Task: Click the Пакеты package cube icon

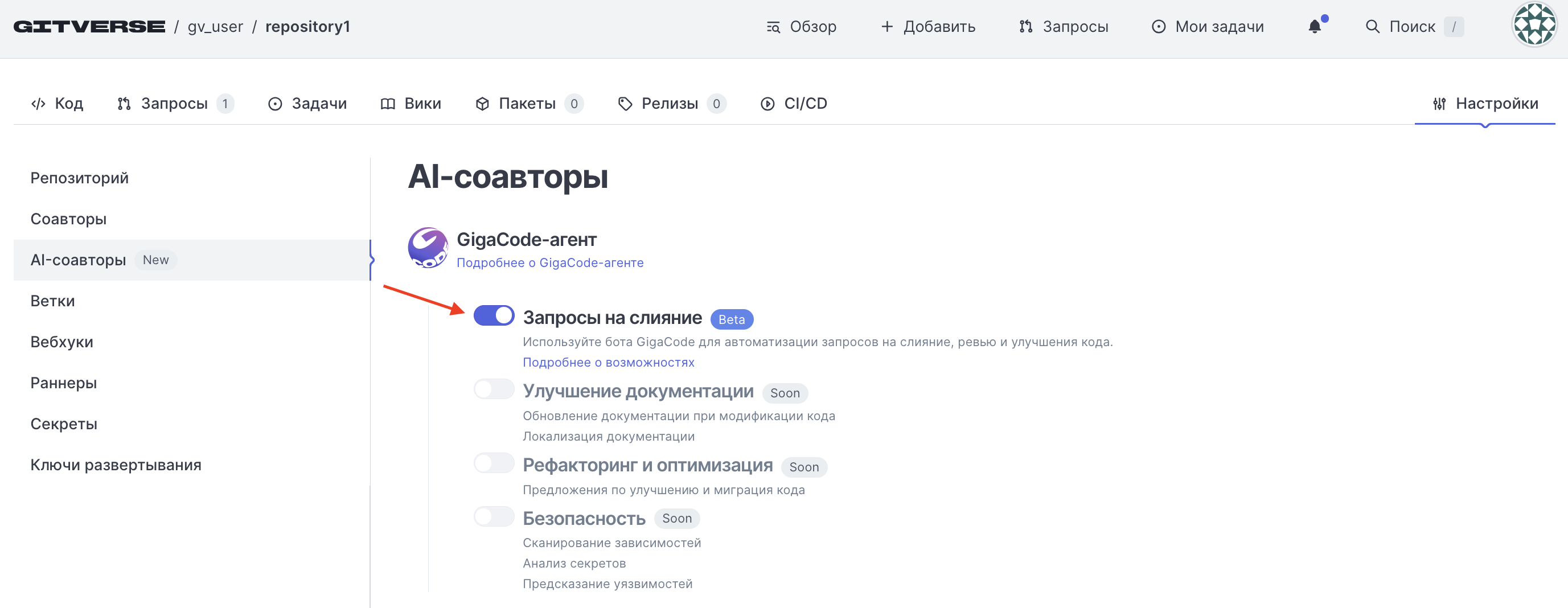Action: 482,104
